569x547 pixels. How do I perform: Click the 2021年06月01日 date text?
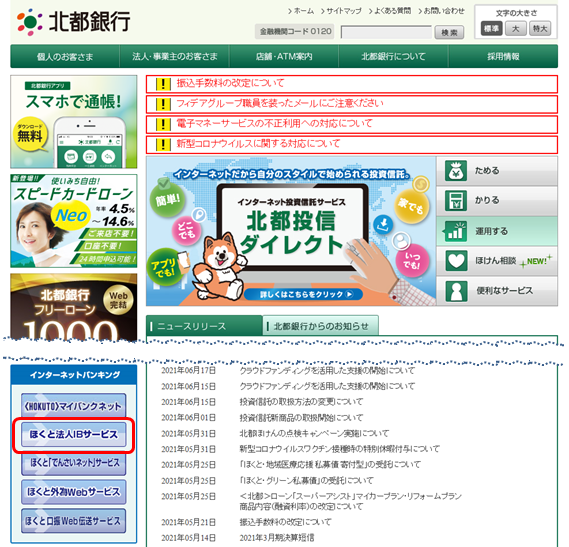(188, 418)
